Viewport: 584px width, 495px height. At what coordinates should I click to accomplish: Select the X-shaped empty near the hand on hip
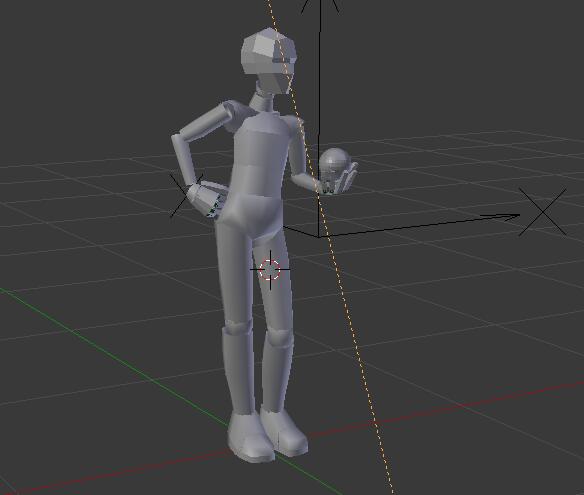point(186,196)
